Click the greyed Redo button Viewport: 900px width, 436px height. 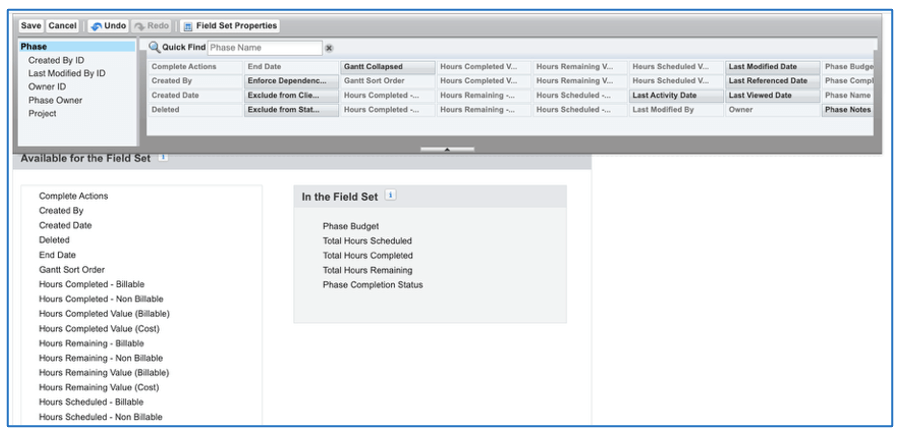pos(152,26)
